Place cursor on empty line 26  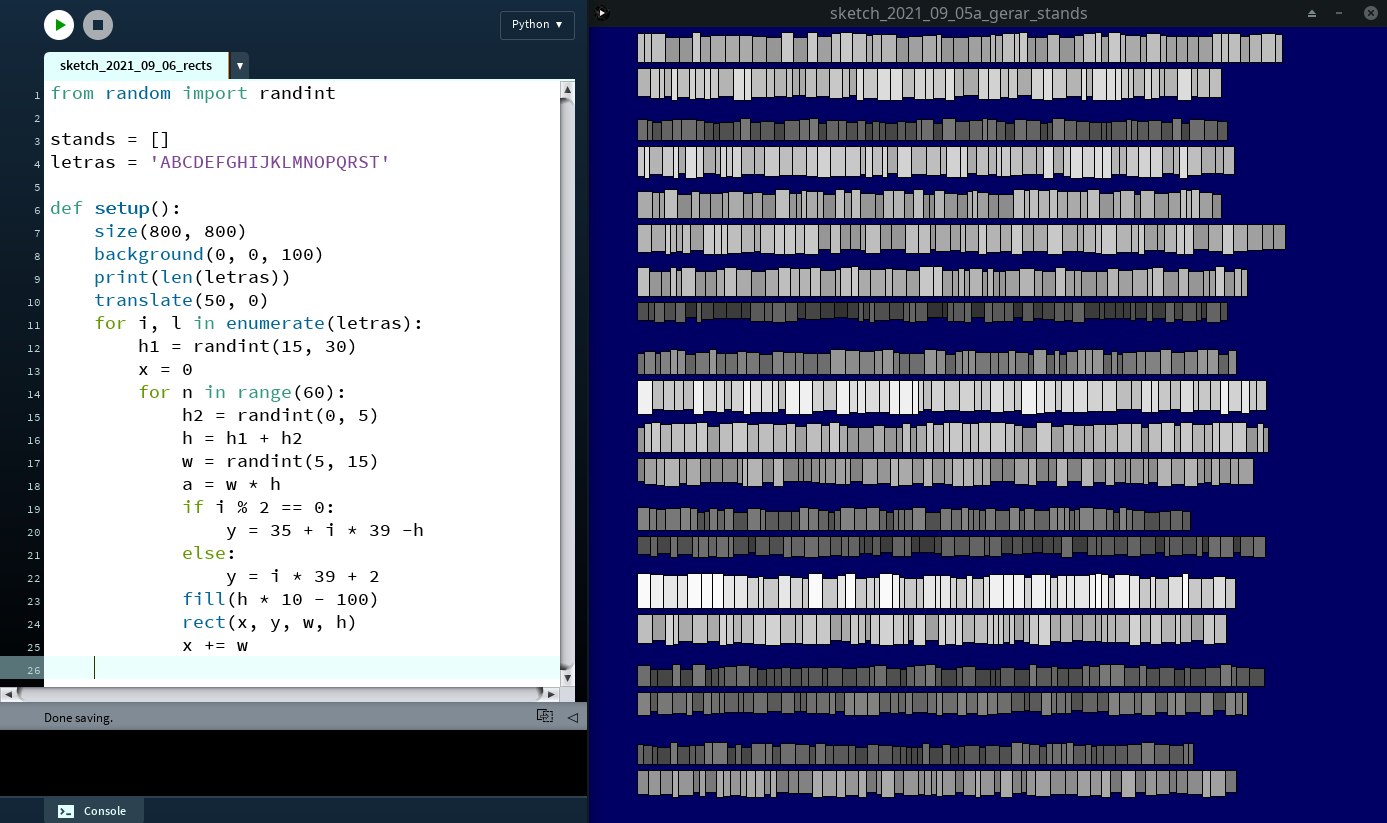point(300,668)
